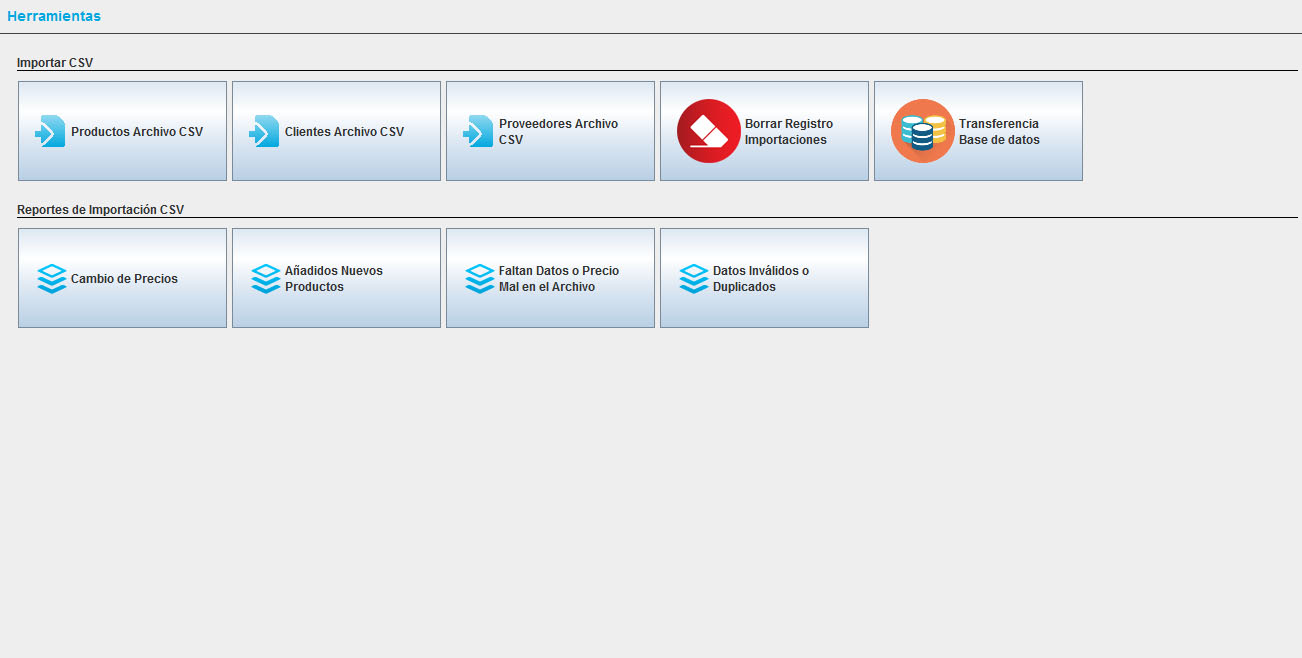Screen dimensions: 1302x658
Task: Click the orange database transfer icon
Action: coord(922,131)
